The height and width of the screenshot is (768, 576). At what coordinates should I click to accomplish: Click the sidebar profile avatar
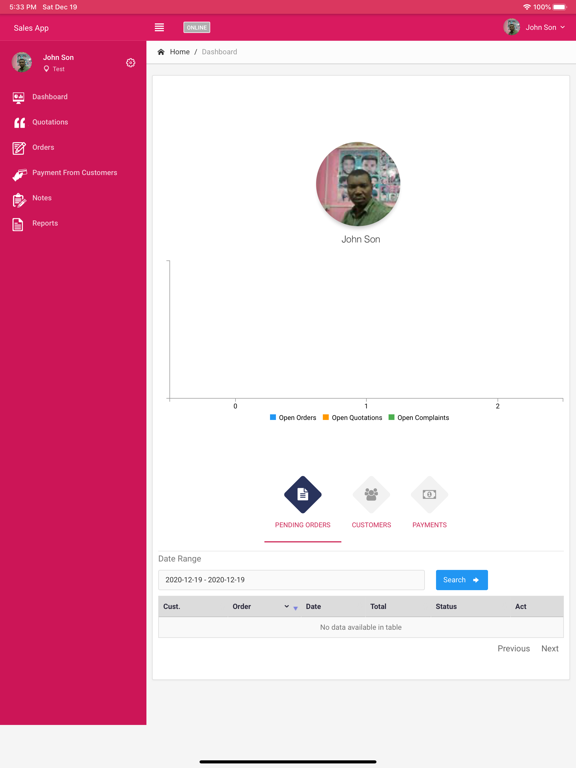click(22, 62)
